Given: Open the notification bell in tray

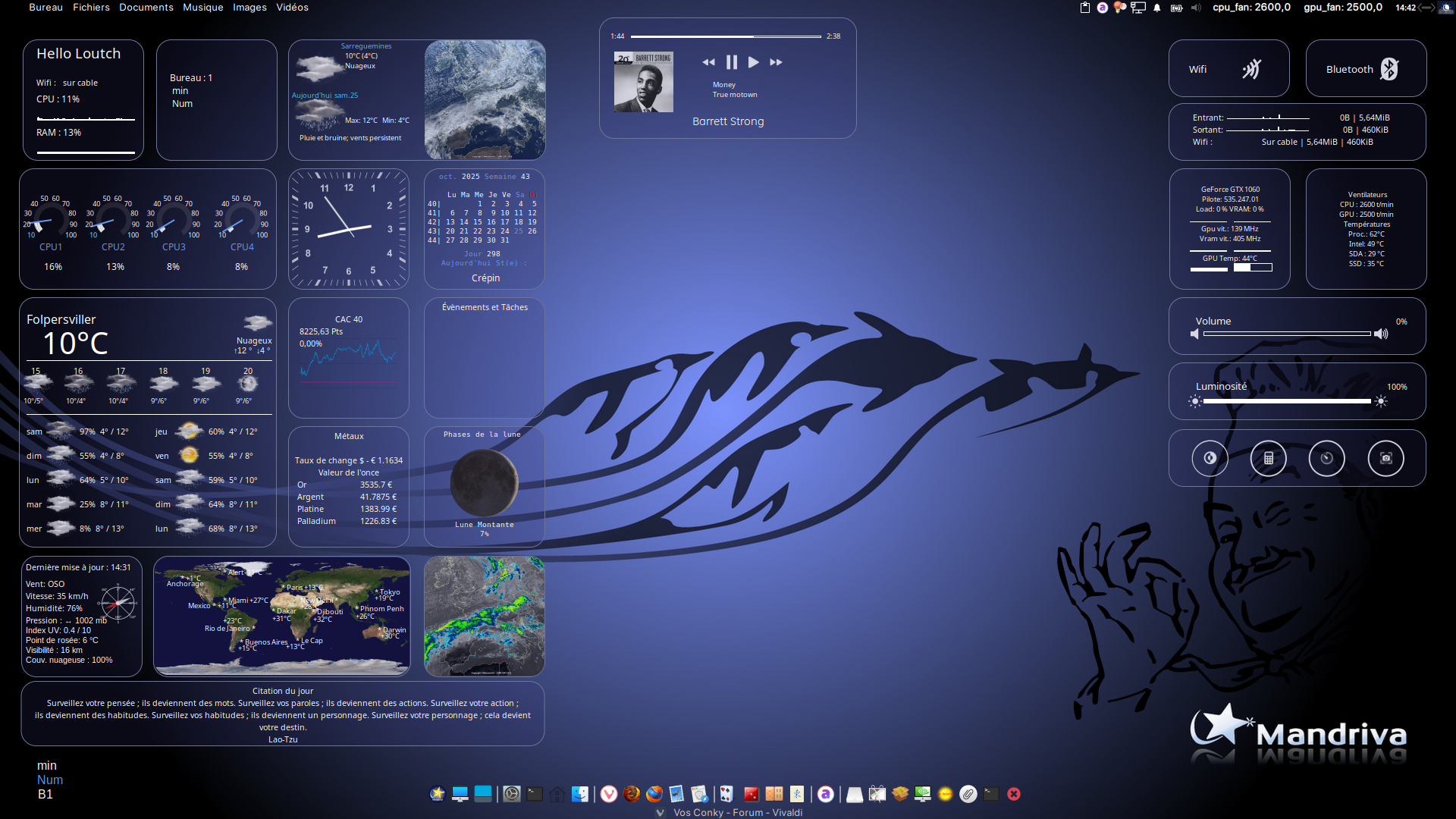Looking at the screenshot, I should (x=1156, y=8).
